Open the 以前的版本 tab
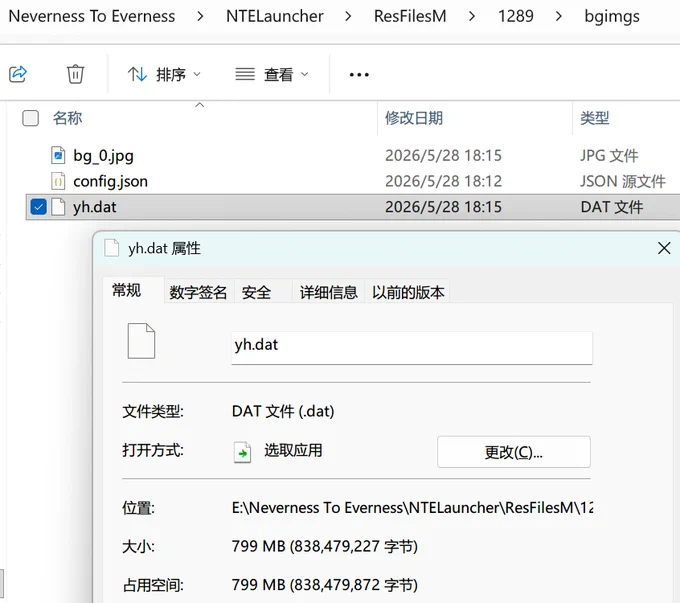680x603 pixels. coord(408,292)
